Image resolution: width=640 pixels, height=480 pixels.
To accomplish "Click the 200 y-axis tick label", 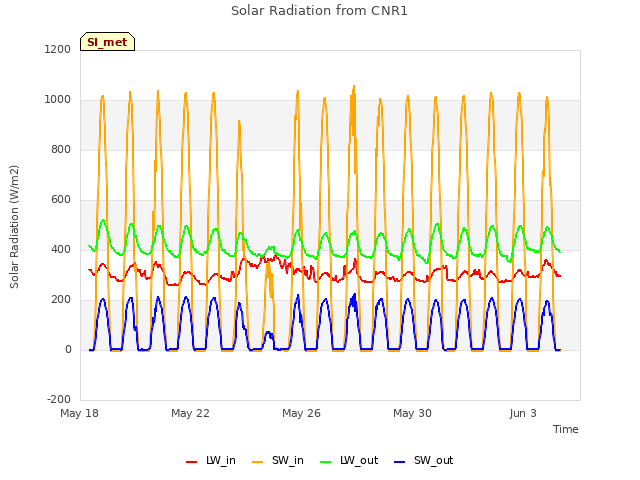I will (x=61, y=300).
